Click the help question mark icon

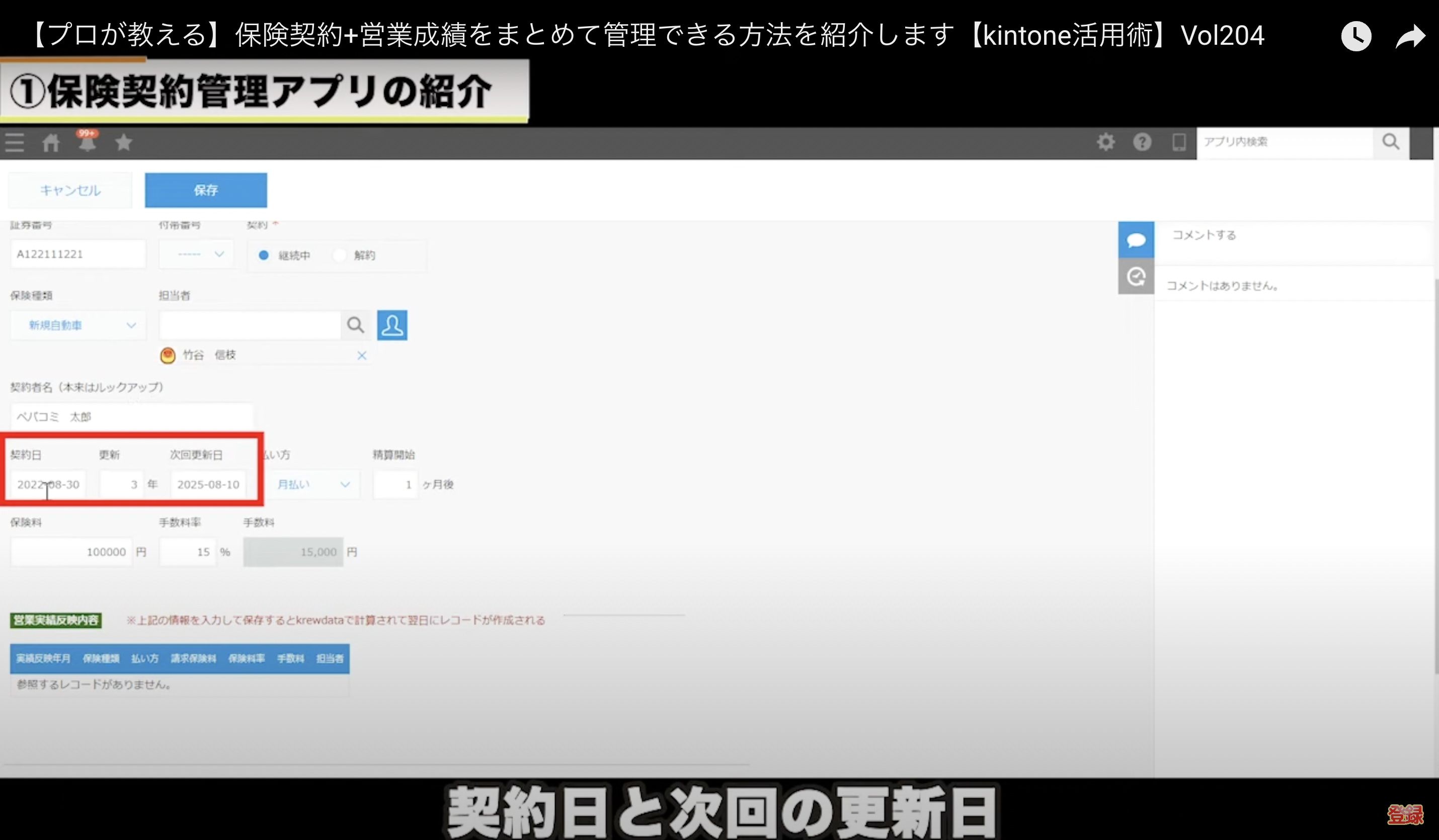pos(1142,142)
